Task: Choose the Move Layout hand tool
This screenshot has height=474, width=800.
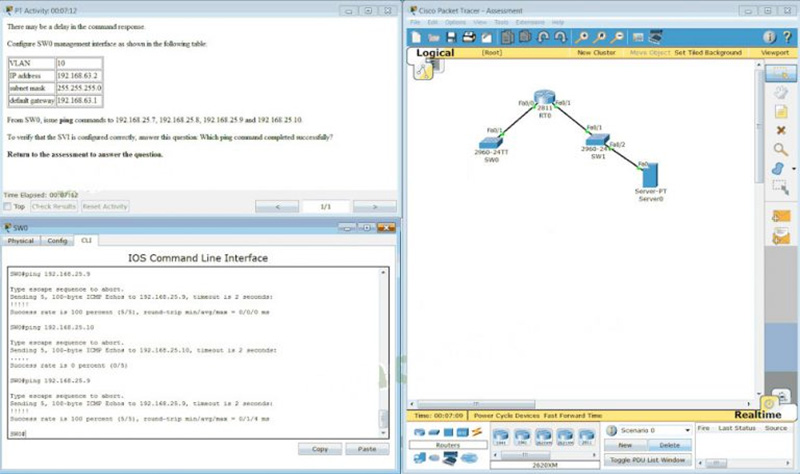Action: 781,92
